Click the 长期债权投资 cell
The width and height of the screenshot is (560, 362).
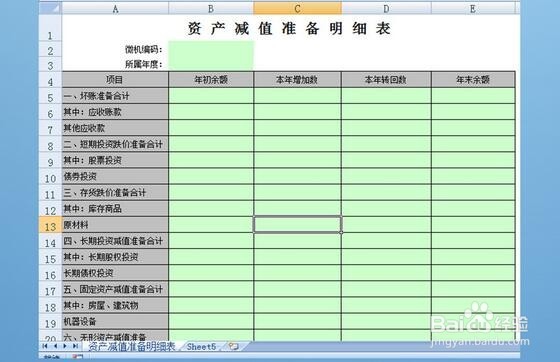tap(115, 273)
